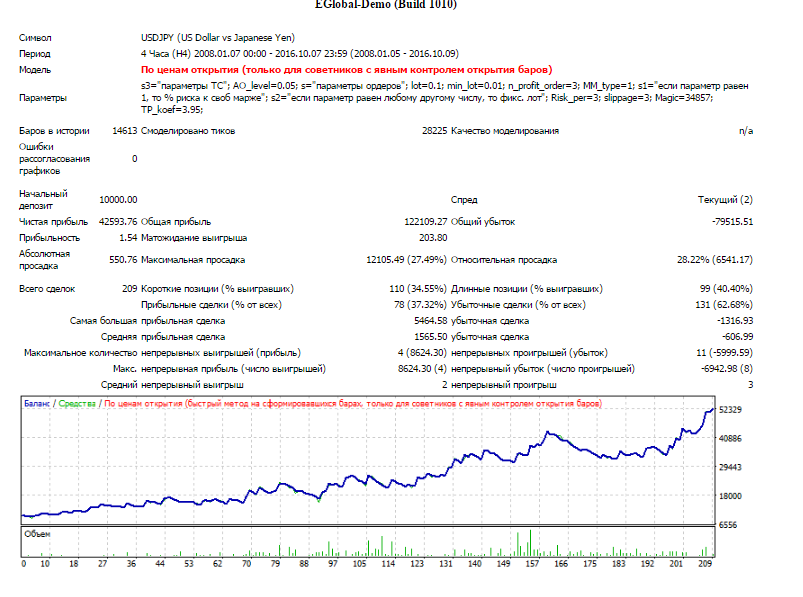The height and width of the screenshot is (597, 803).
Task: Click the Общий убыток value -79515.51
Action: pos(732,222)
